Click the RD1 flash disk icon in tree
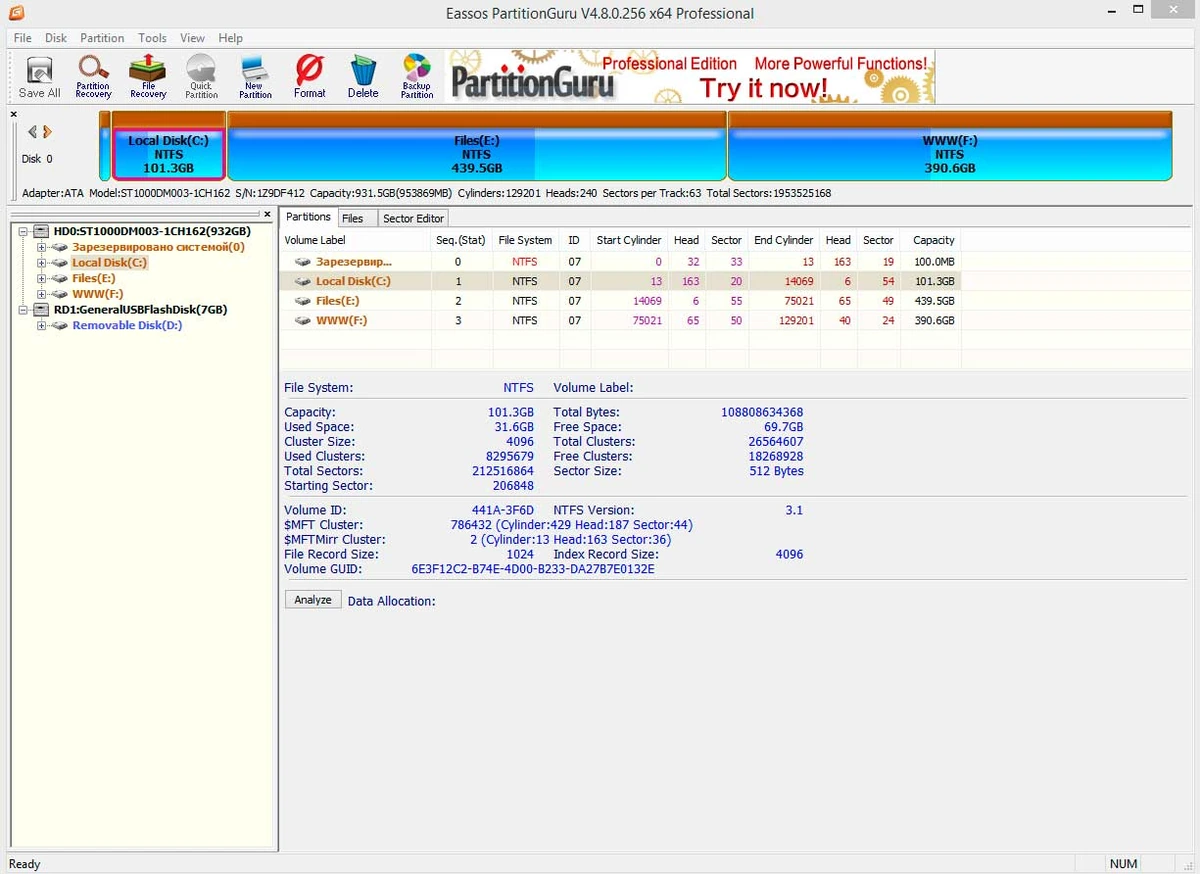Viewport: 1200px width, 874px height. coord(41,310)
